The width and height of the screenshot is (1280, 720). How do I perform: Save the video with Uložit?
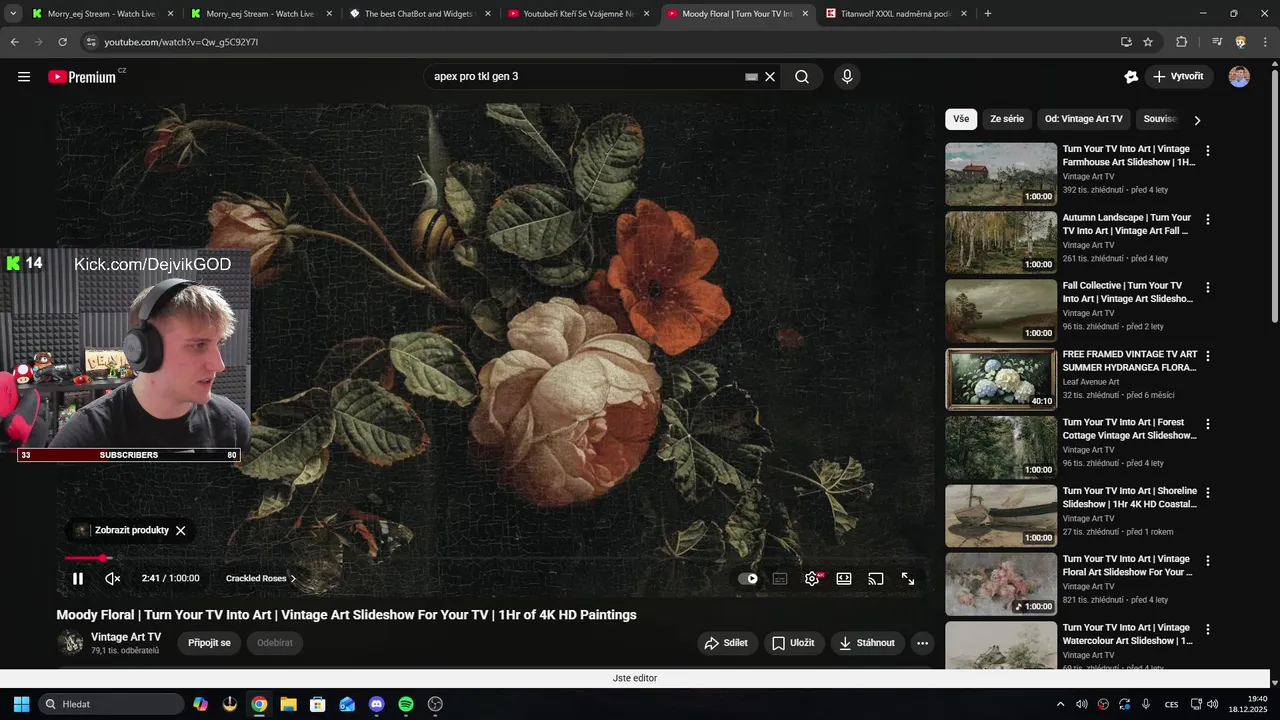click(x=793, y=643)
